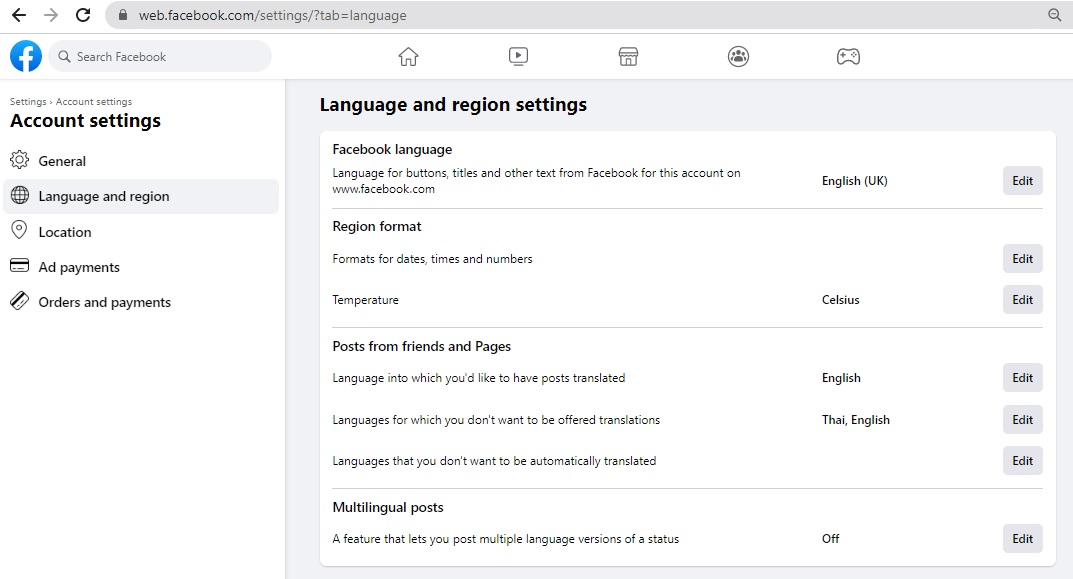Open Location settings from sidebar

click(65, 232)
